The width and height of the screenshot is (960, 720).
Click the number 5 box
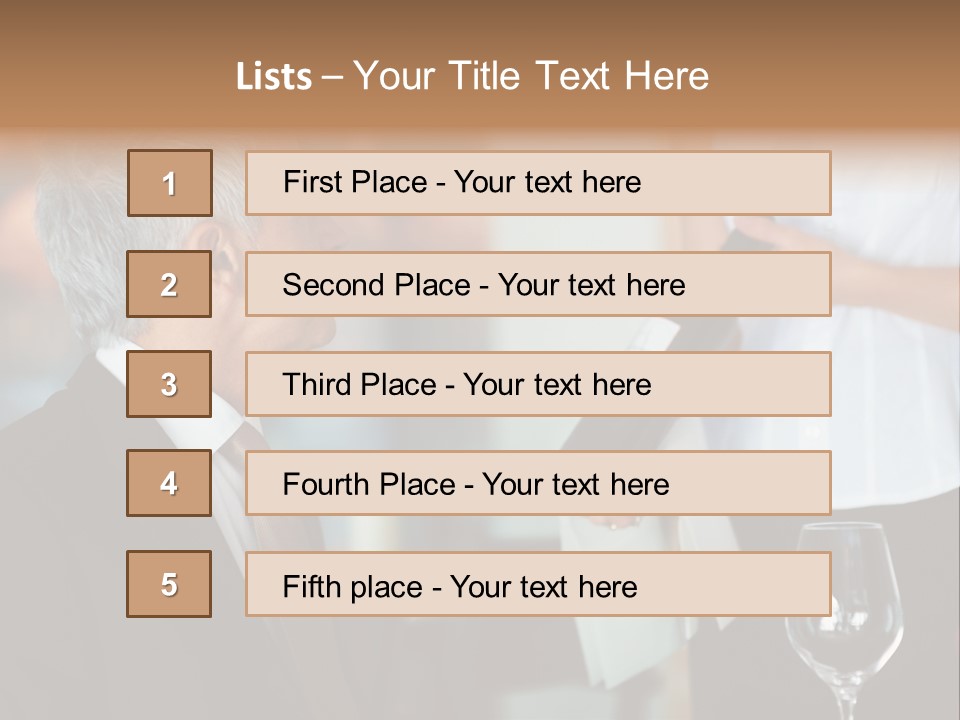[169, 584]
